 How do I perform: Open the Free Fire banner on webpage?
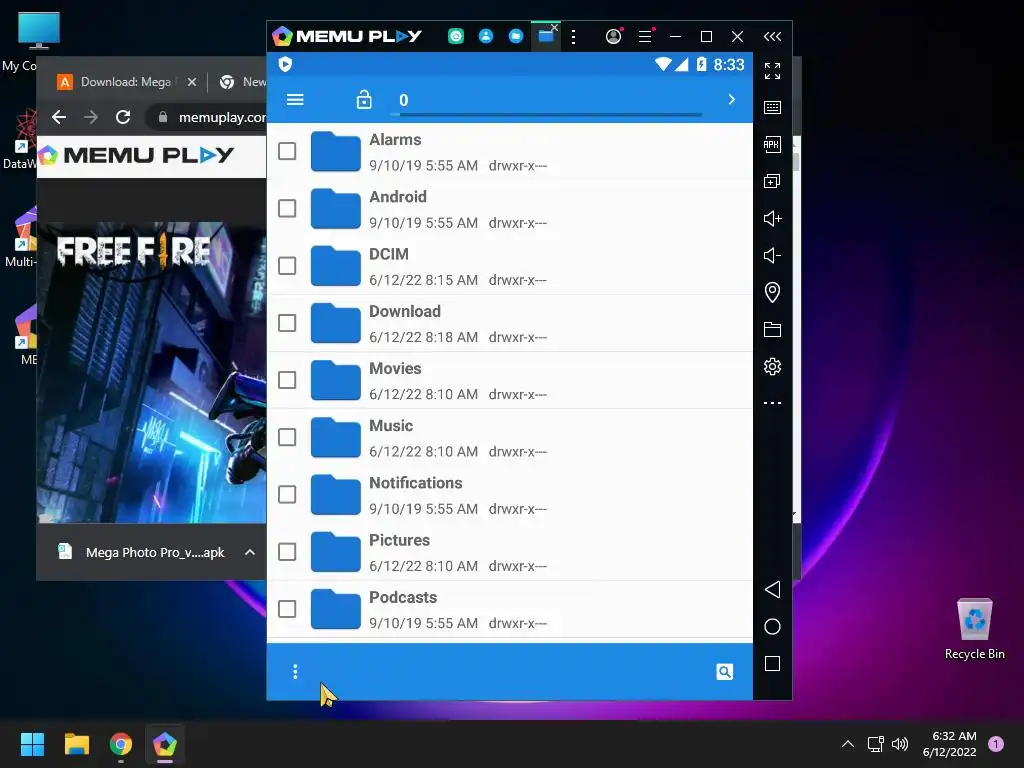tap(152, 372)
